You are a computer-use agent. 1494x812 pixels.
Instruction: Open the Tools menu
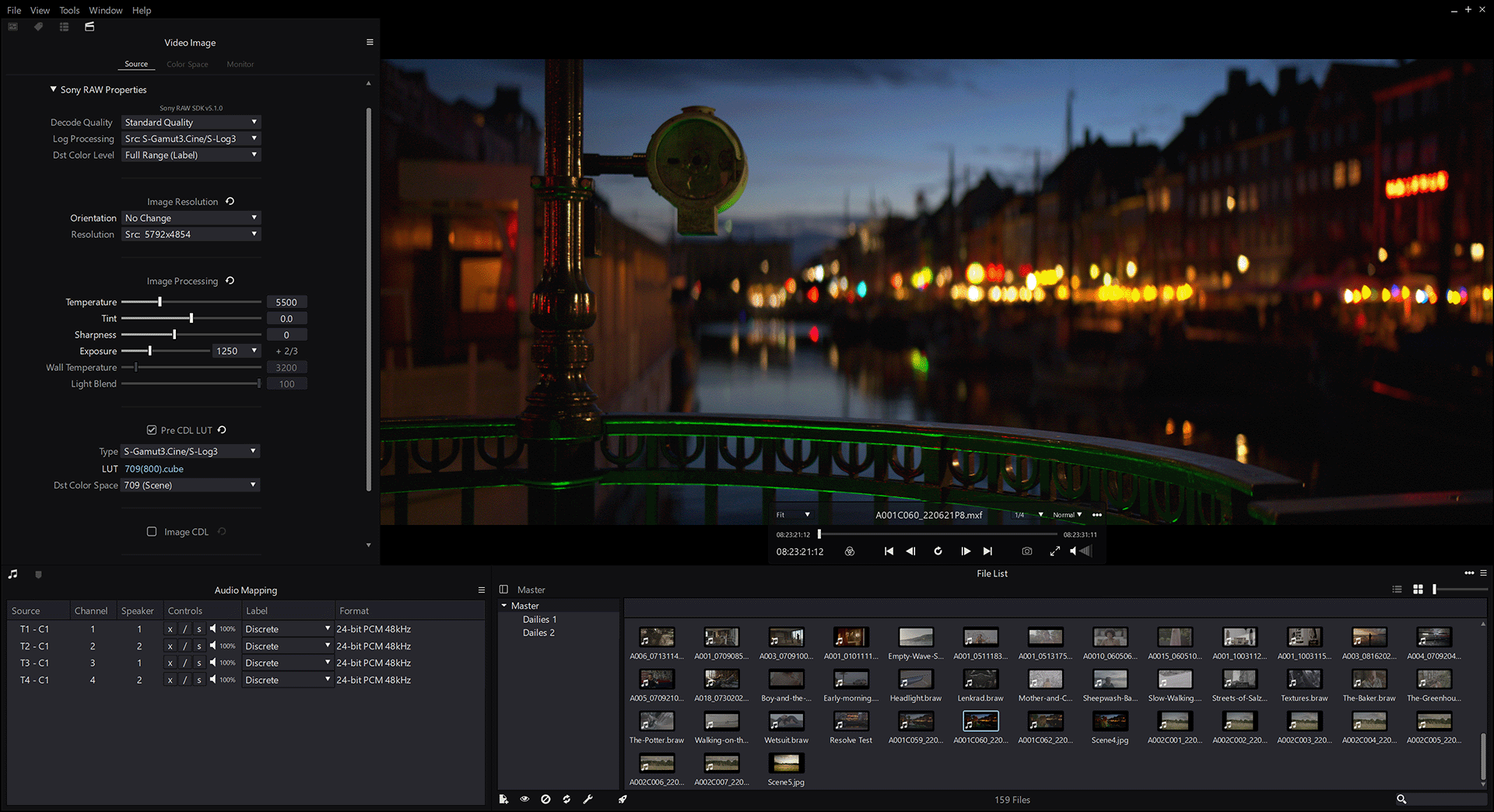(x=69, y=10)
